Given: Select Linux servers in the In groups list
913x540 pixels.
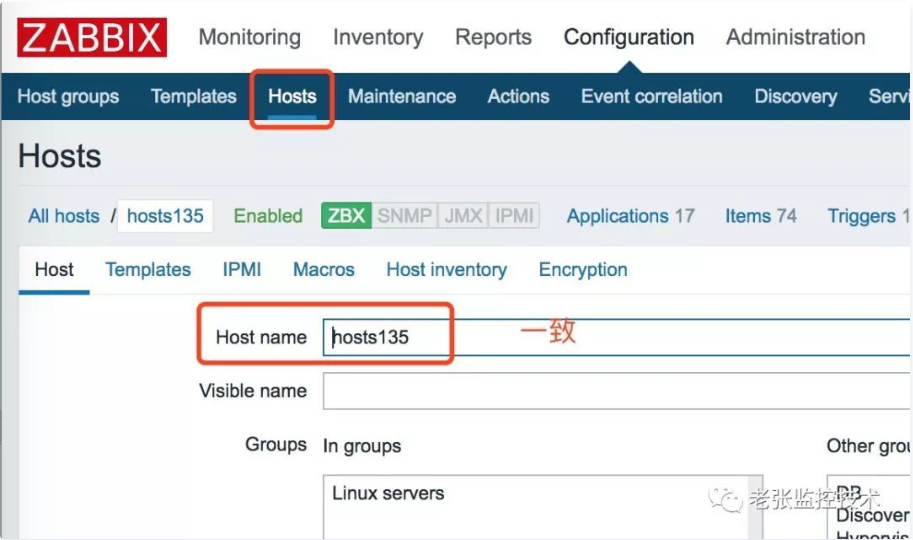Looking at the screenshot, I should tap(388, 493).
